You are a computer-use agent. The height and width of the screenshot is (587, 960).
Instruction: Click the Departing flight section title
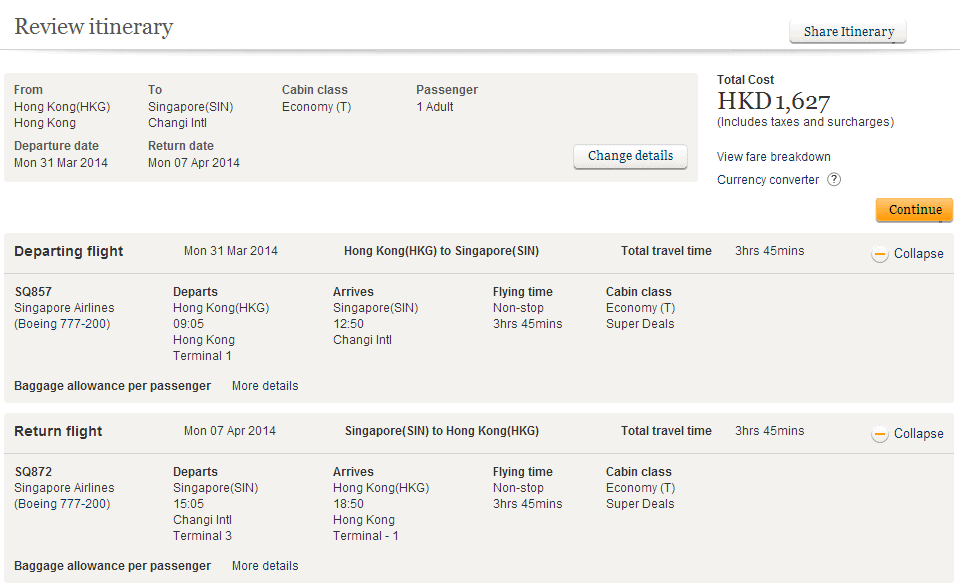point(69,252)
